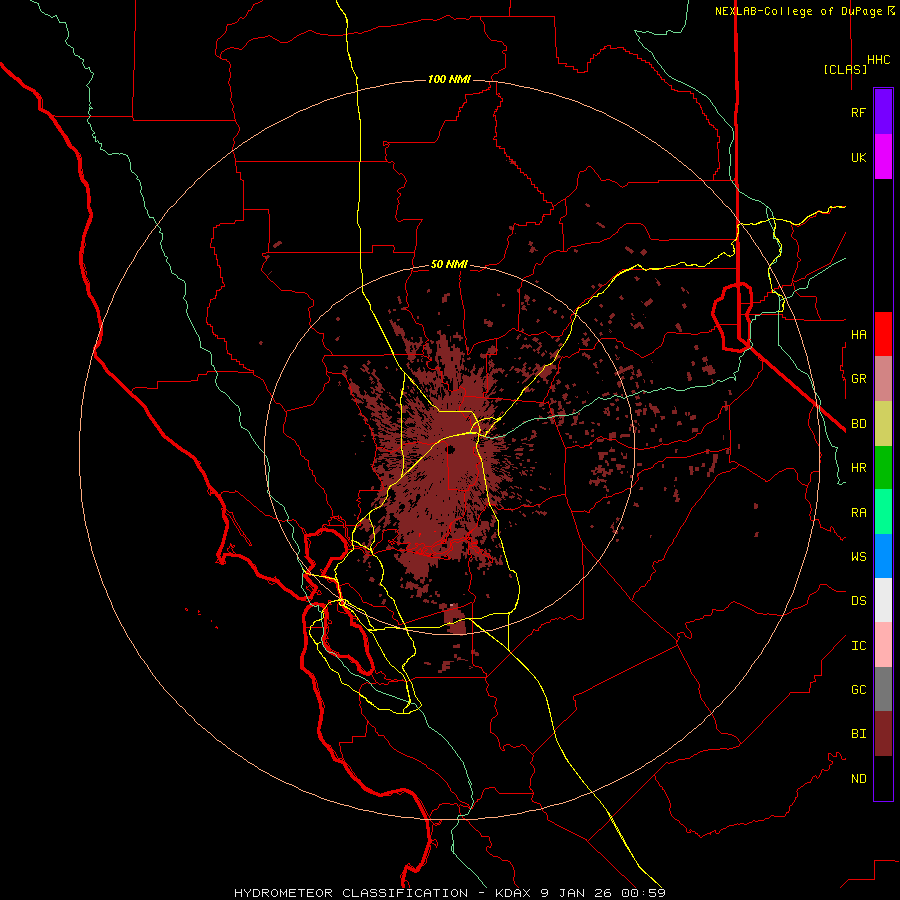Viewport: 900px width, 900px height.
Task: Click the RA light-green legend swatch
Action: (883, 512)
